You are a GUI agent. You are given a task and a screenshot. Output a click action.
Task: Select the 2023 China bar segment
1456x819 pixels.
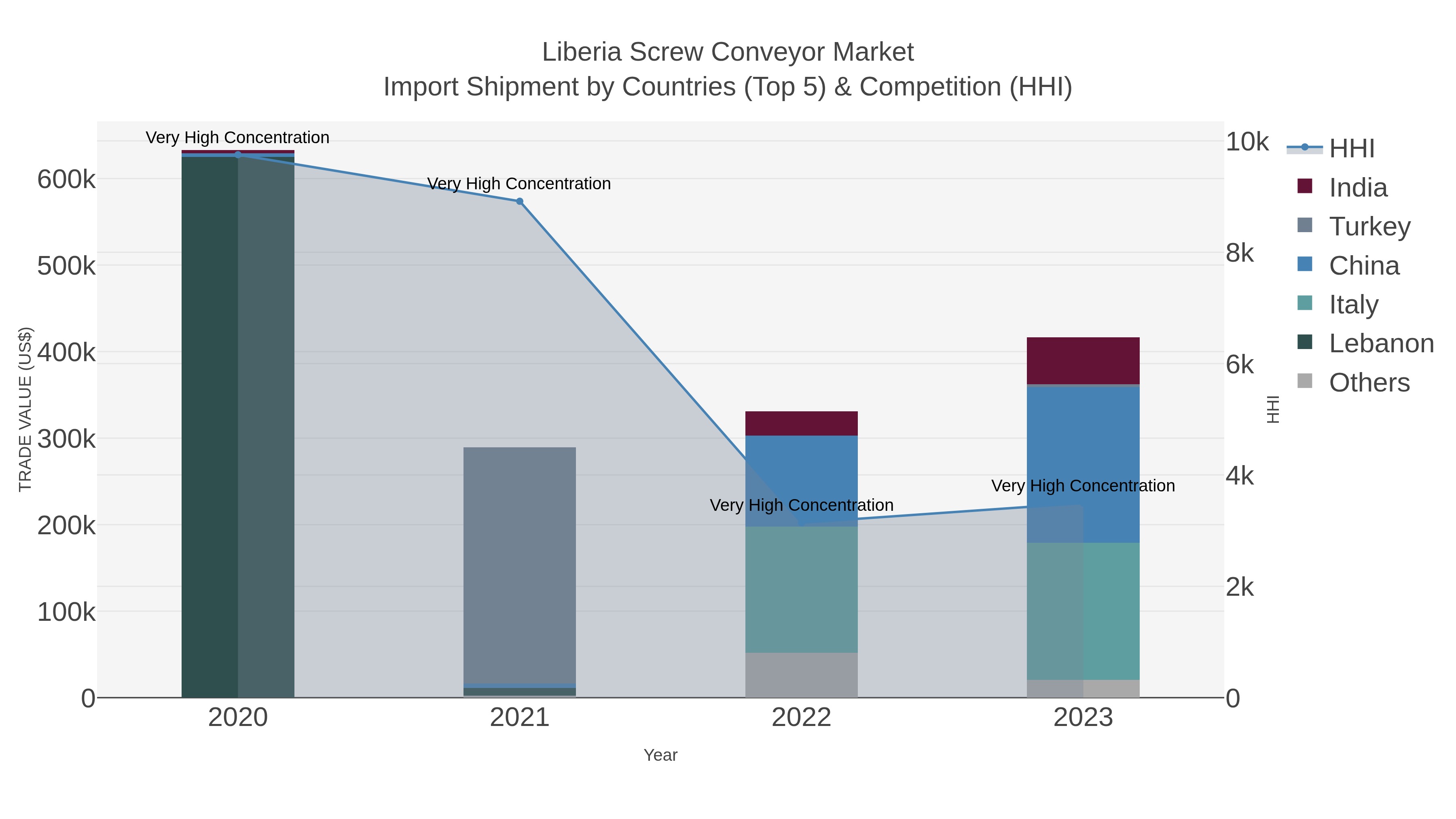pos(1083,465)
